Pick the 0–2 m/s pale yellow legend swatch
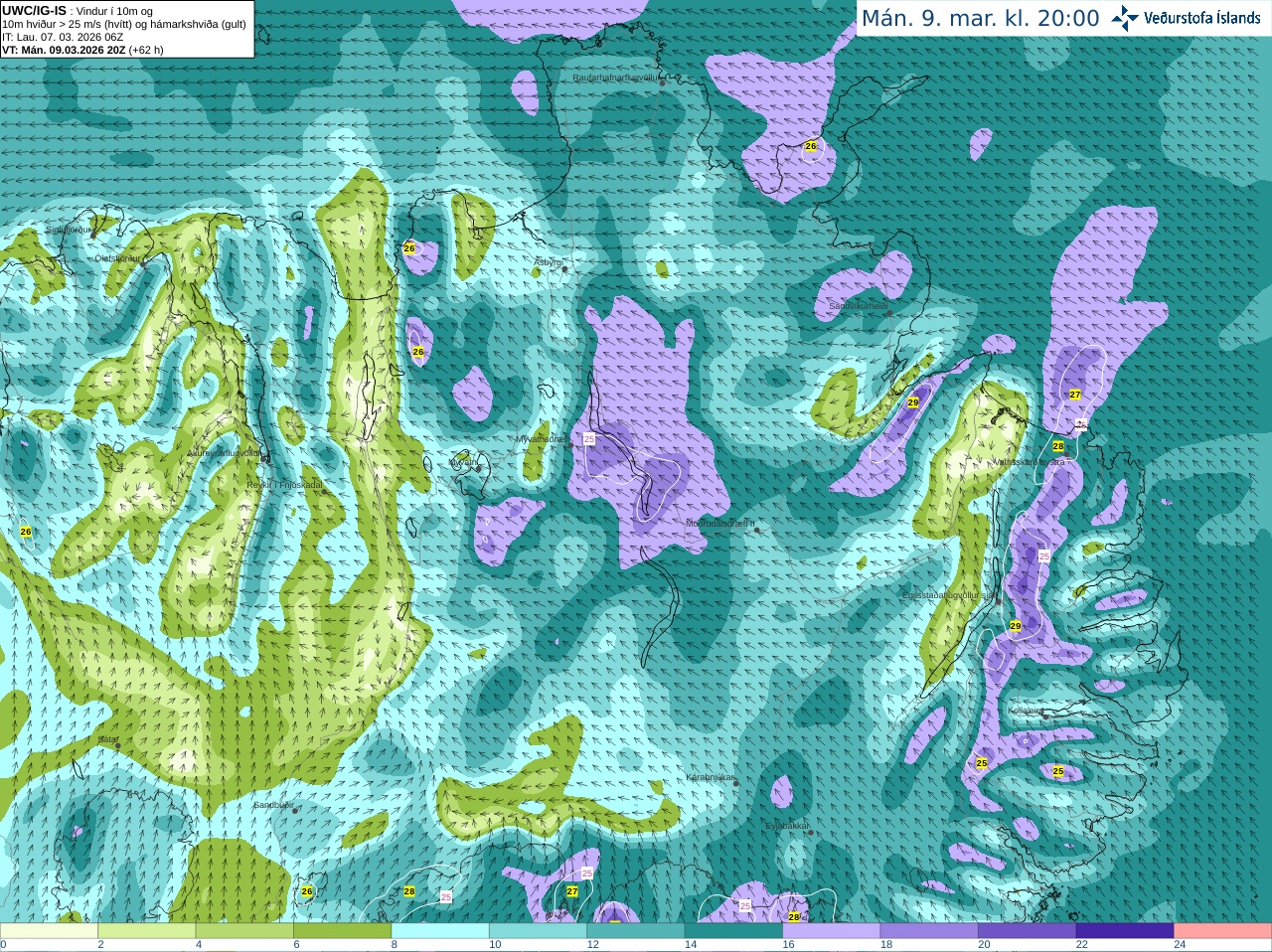Viewport: 1272px width, 952px height. pos(49,931)
